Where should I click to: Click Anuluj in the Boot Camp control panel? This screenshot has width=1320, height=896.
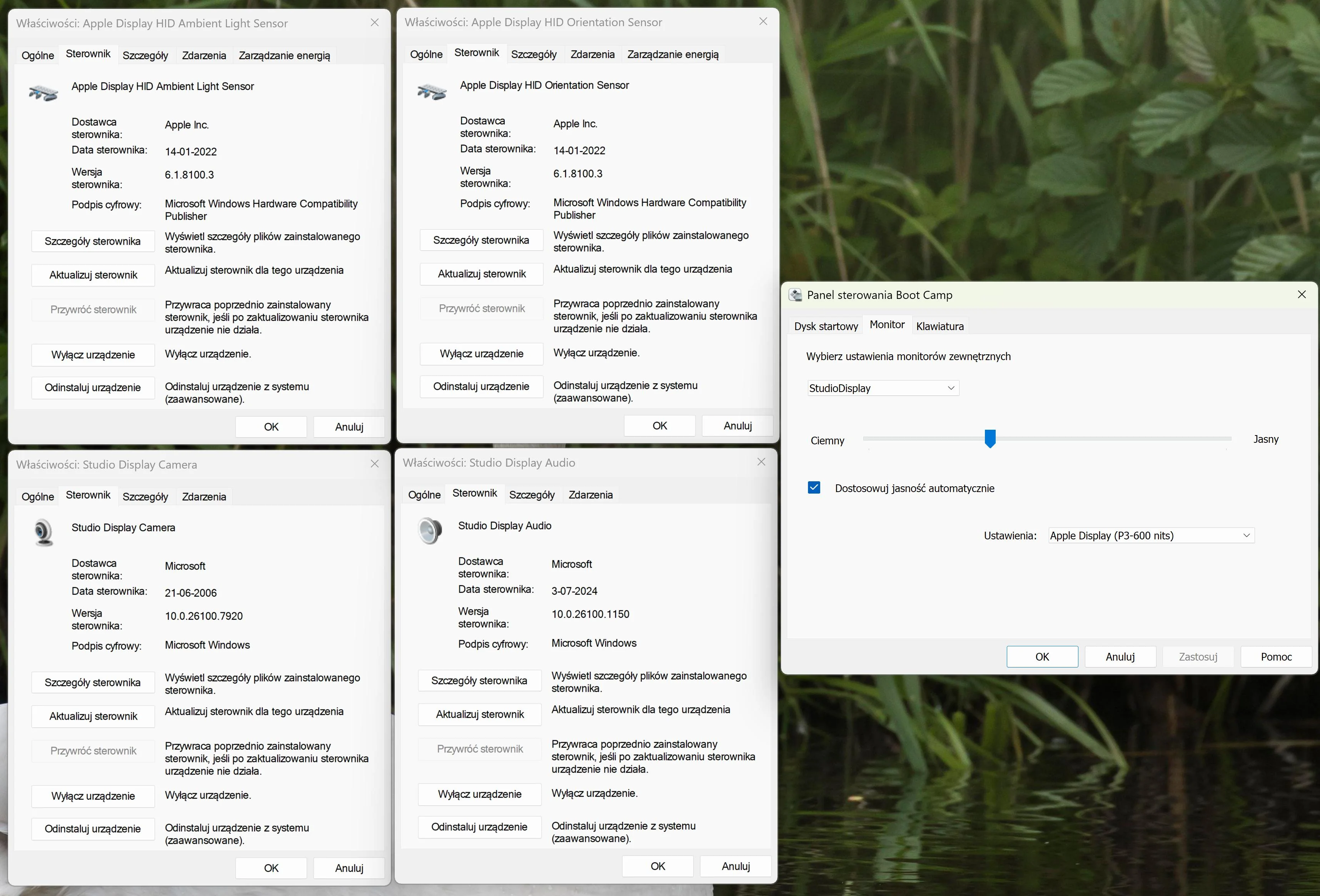pos(1120,656)
